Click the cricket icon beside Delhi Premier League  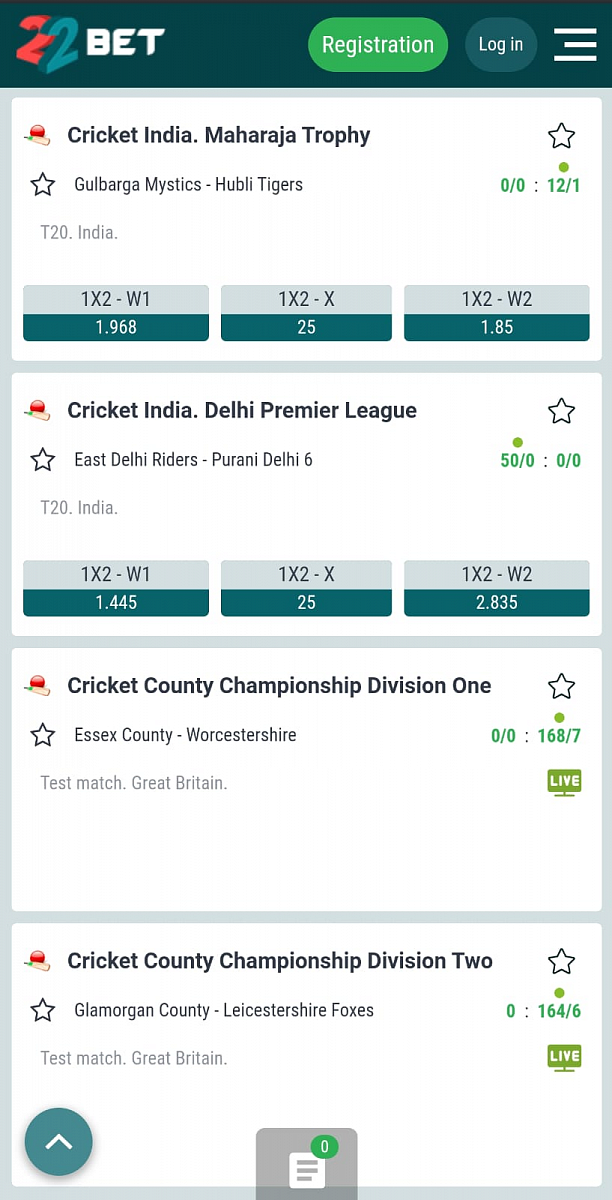click(x=38, y=410)
